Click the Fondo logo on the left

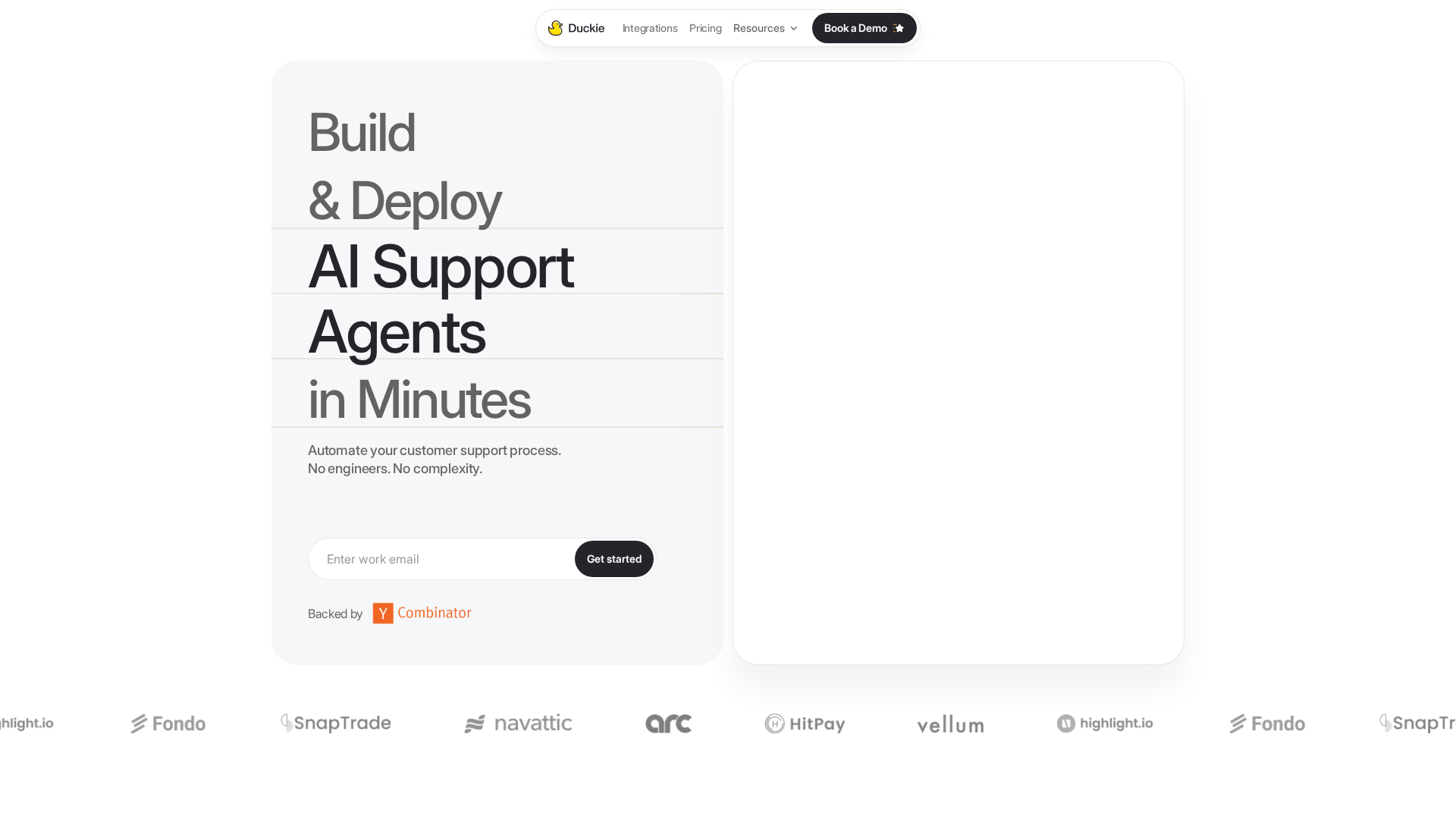pos(168,723)
